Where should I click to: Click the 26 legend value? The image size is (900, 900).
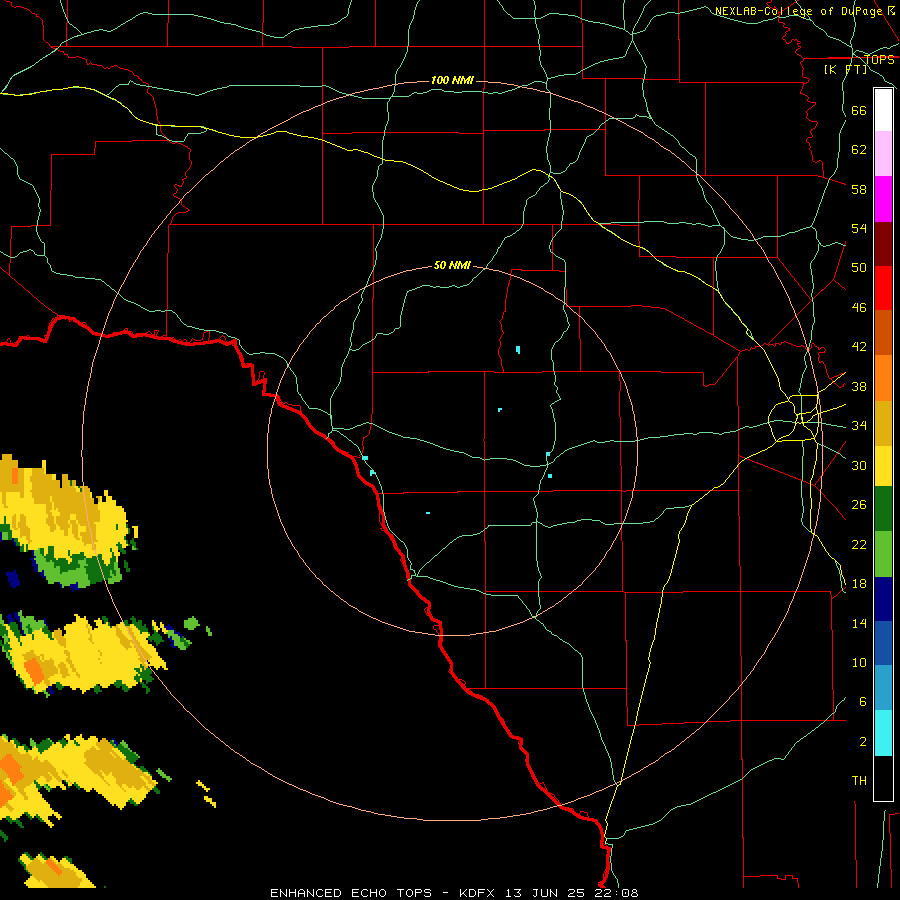tap(859, 505)
